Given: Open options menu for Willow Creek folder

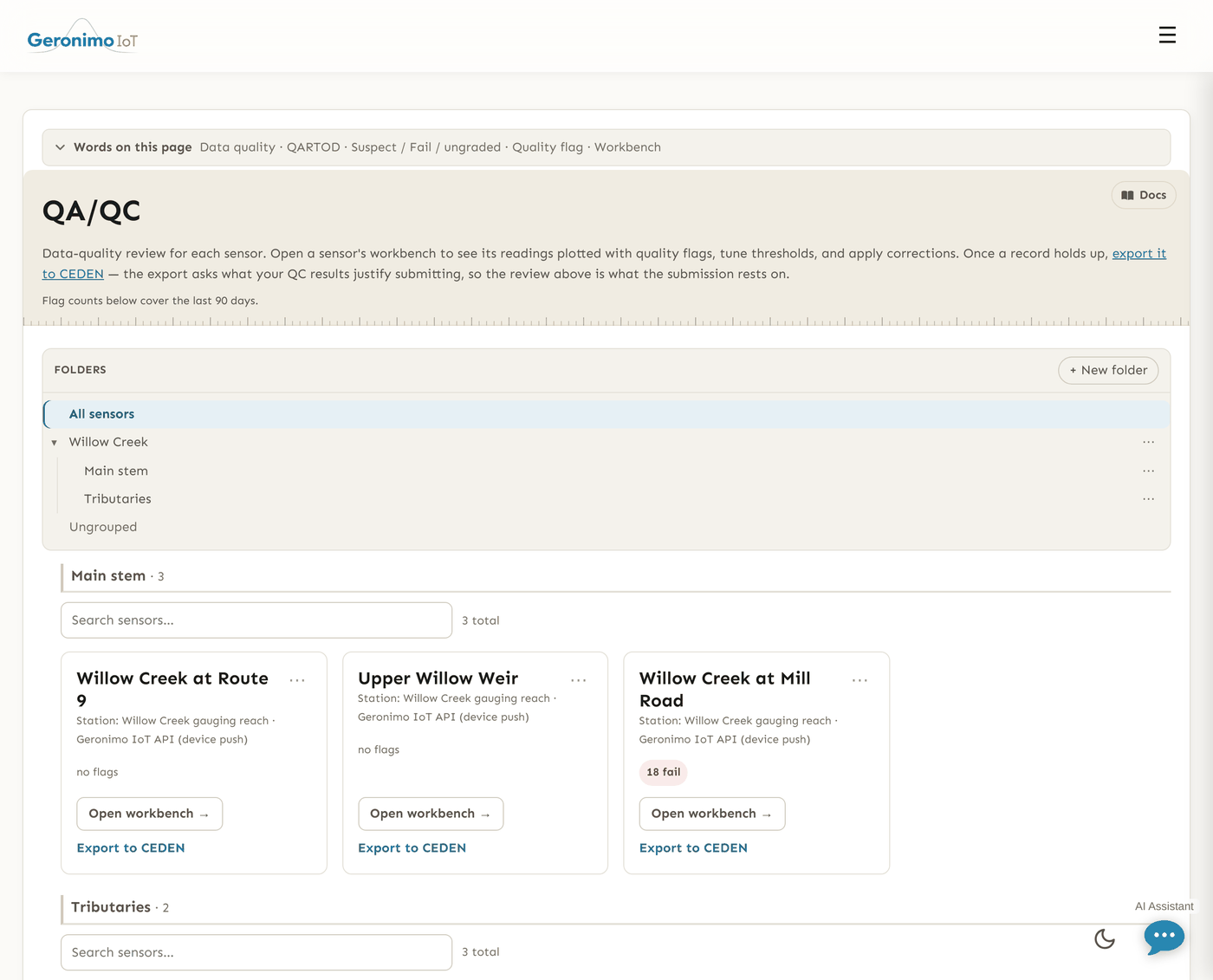Looking at the screenshot, I should click(1148, 442).
